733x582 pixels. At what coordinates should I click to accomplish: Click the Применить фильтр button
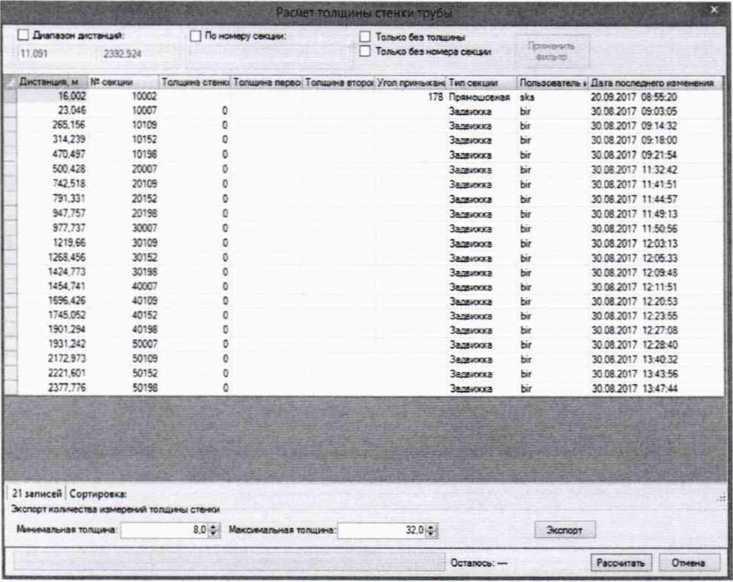pos(551,50)
